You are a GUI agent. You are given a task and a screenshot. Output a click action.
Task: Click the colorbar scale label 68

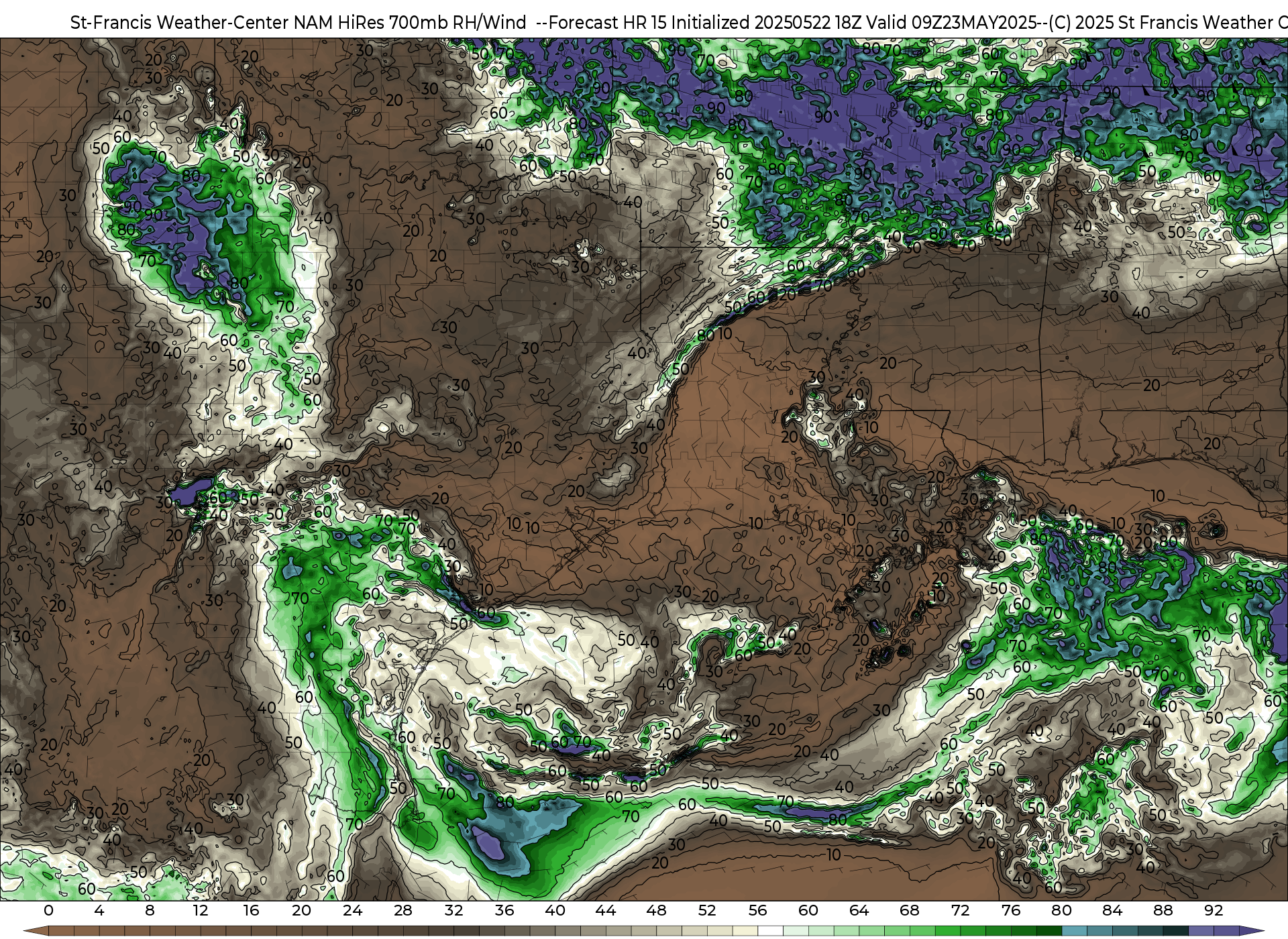(910, 910)
